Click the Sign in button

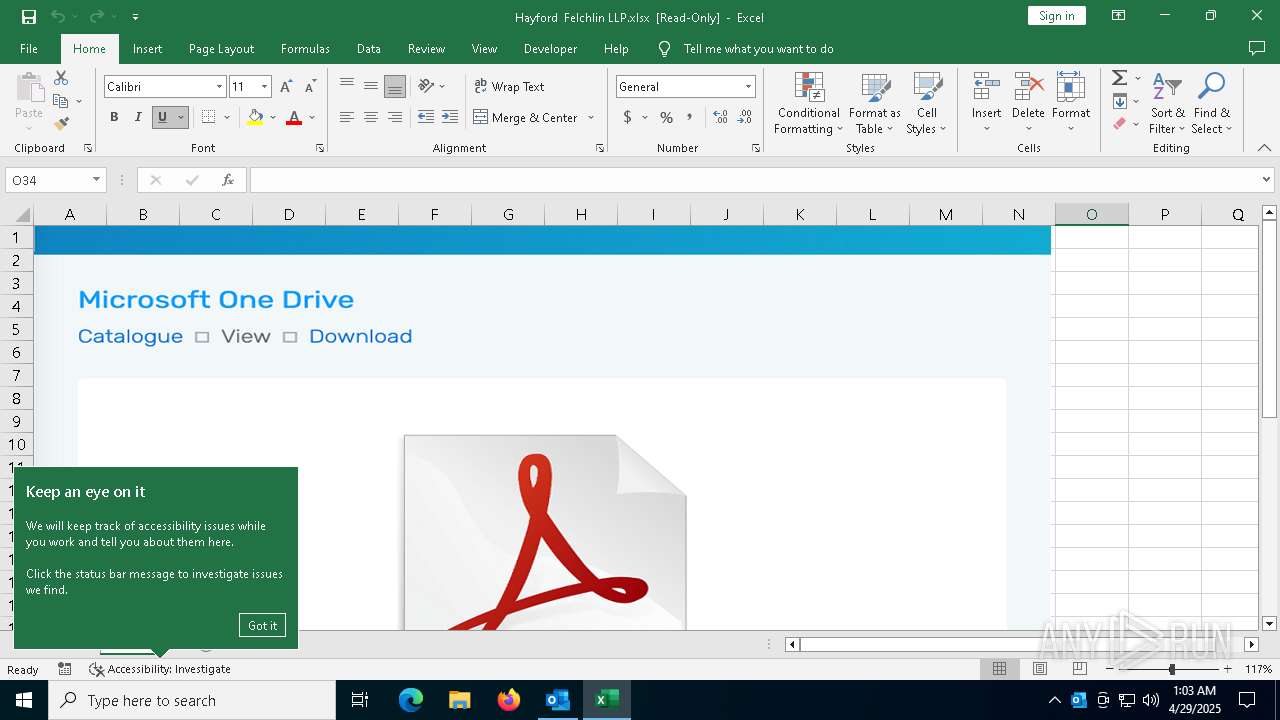tap(1056, 16)
